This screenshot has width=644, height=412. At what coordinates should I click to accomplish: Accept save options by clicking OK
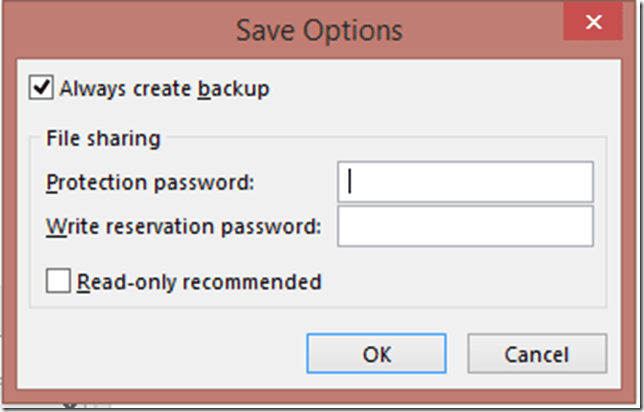[377, 354]
